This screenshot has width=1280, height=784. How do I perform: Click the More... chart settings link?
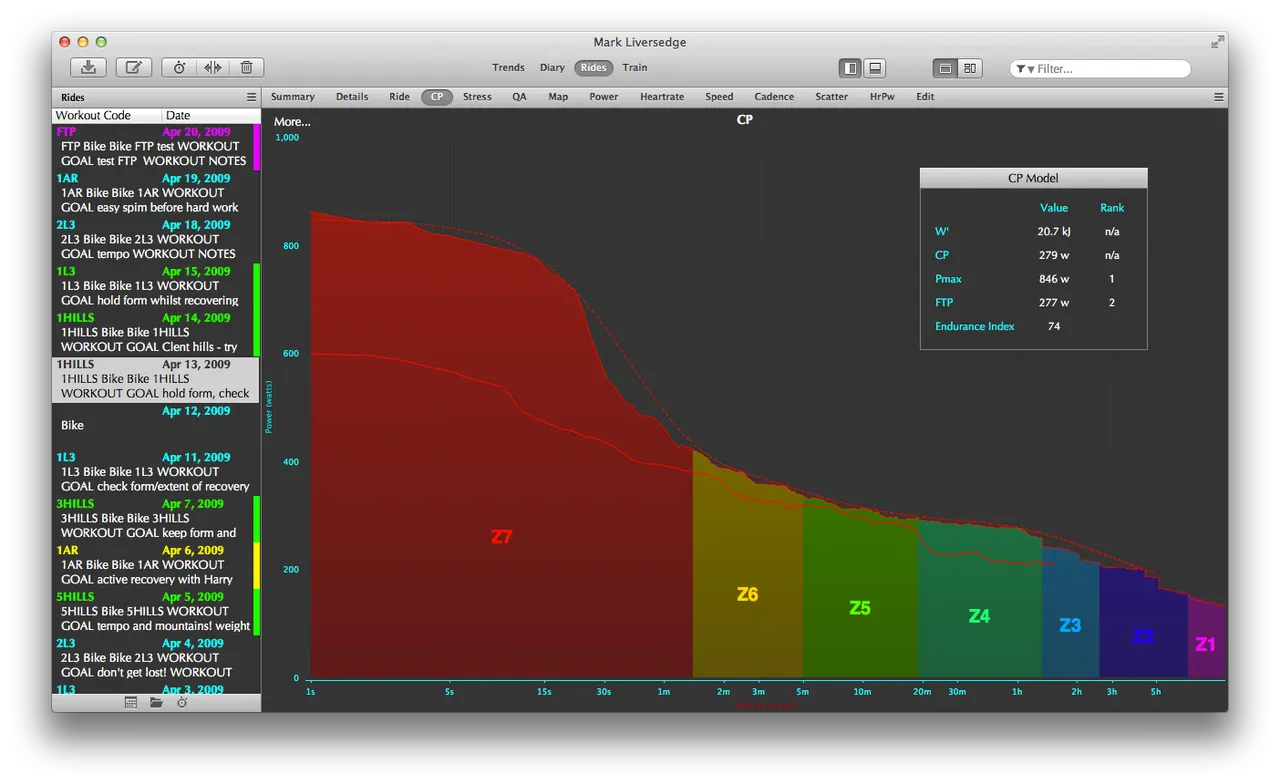click(292, 122)
